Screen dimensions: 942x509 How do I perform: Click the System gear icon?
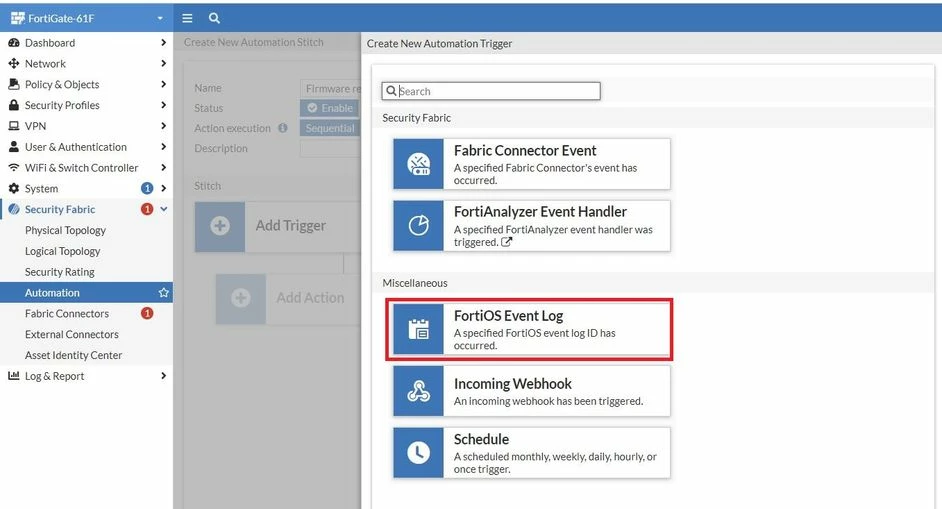[13, 188]
